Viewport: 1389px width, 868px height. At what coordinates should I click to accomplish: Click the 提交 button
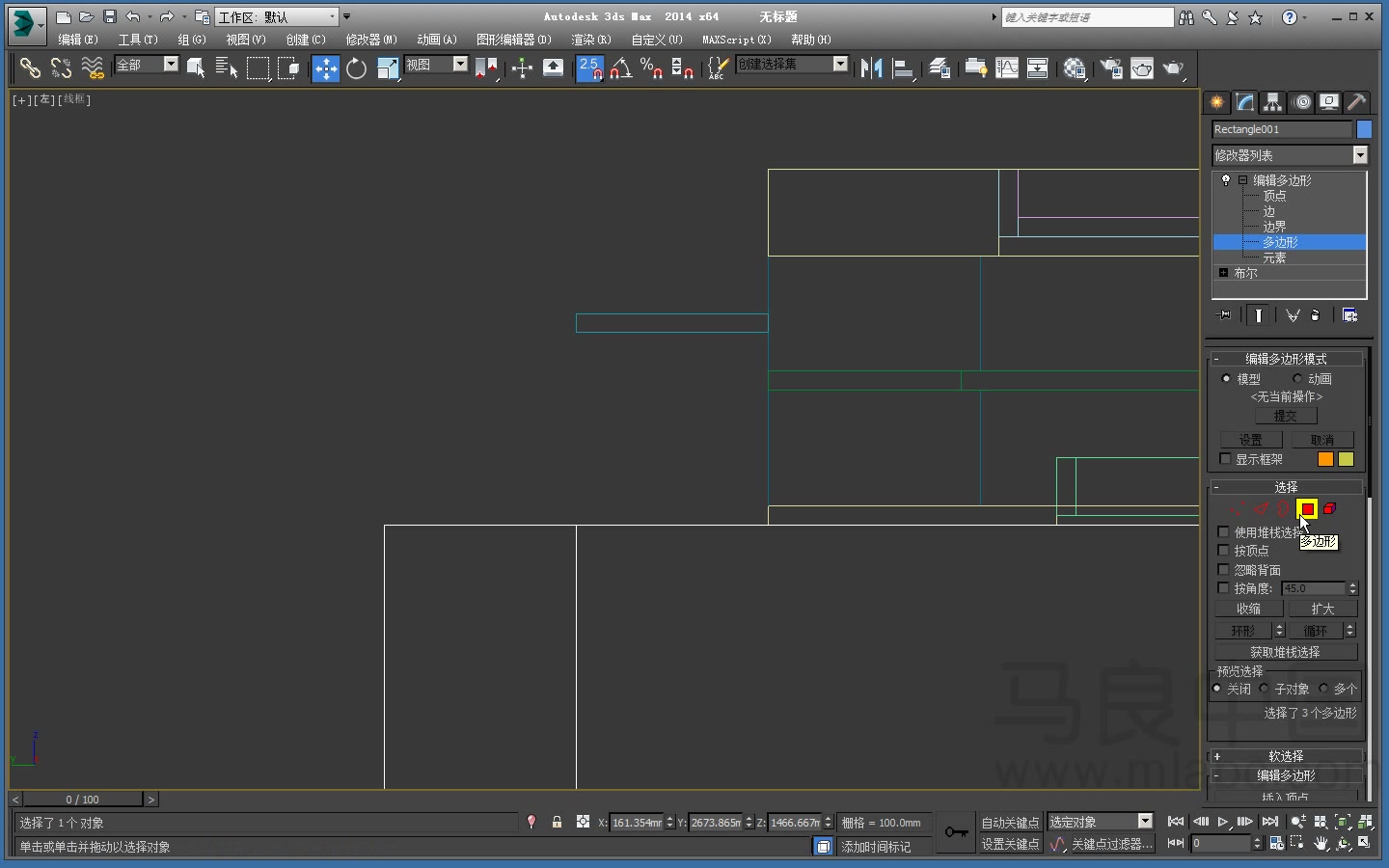[x=1286, y=417]
